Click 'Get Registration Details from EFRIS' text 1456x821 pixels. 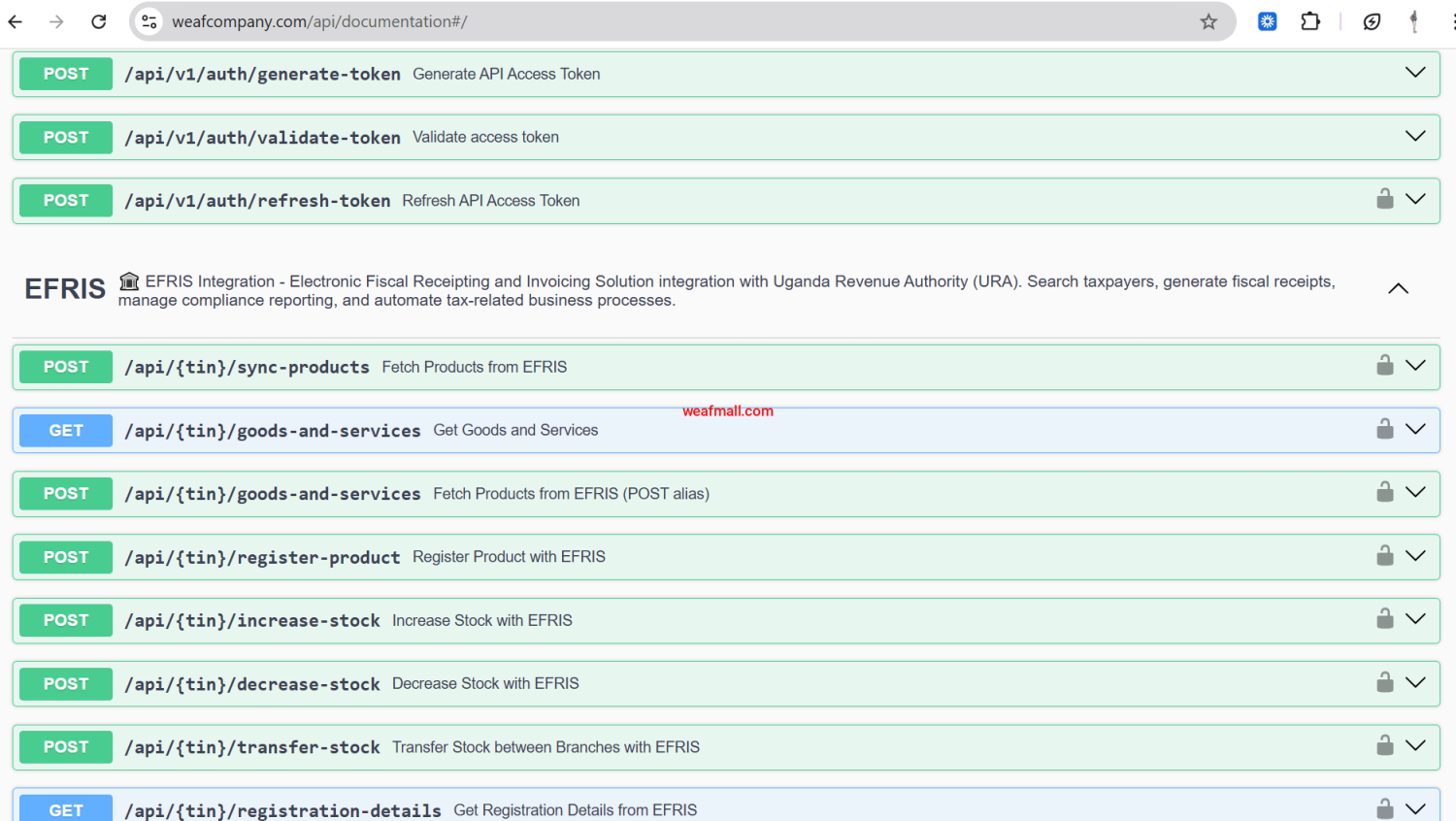coord(576,810)
